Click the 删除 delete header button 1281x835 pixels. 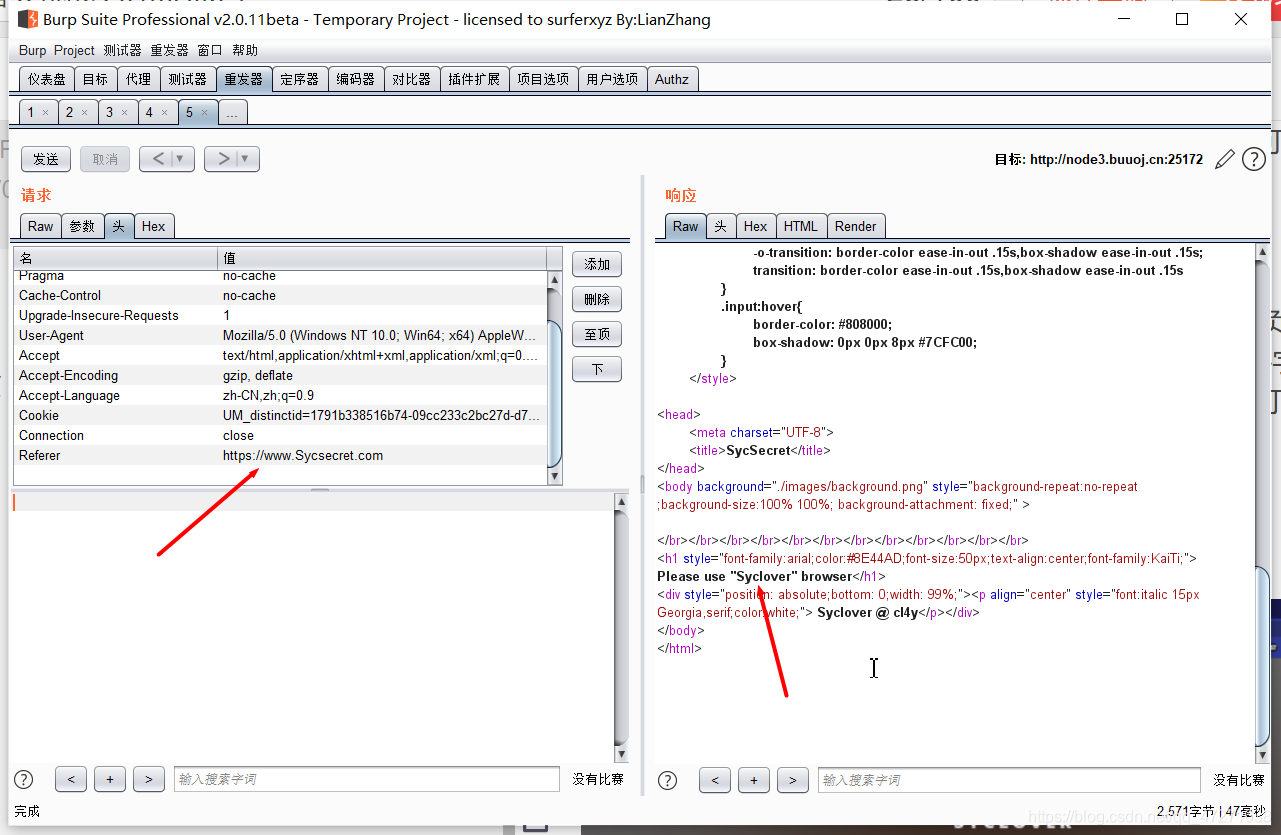pyautogui.click(x=597, y=299)
